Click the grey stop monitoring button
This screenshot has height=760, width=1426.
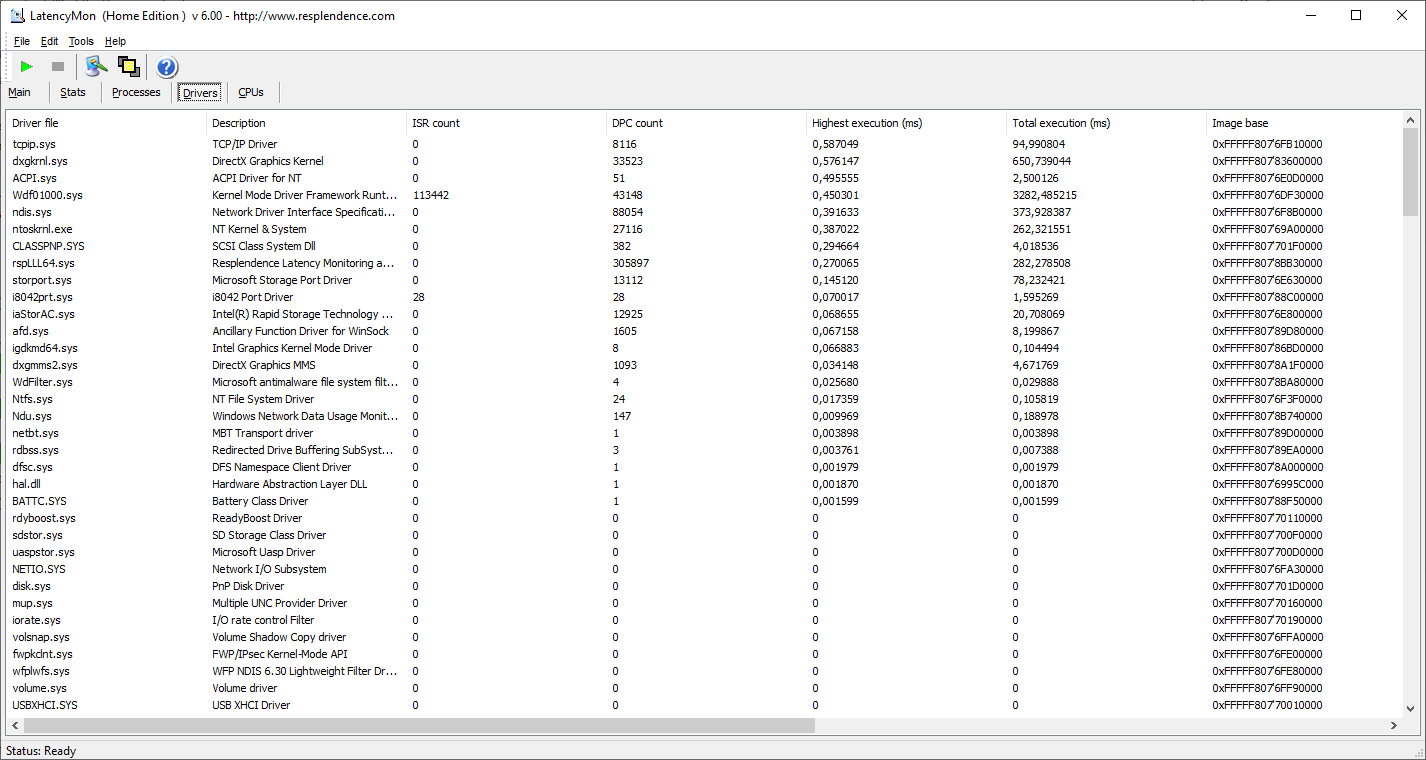point(58,66)
